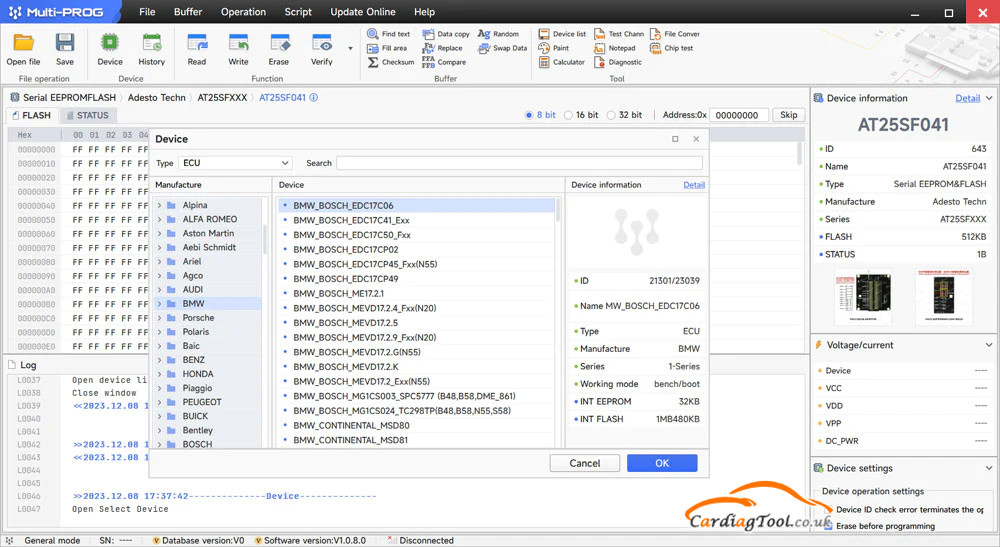This screenshot has height=547, width=1000.
Task: Switch to the STATUS tab
Action: pyautogui.click(x=87, y=115)
